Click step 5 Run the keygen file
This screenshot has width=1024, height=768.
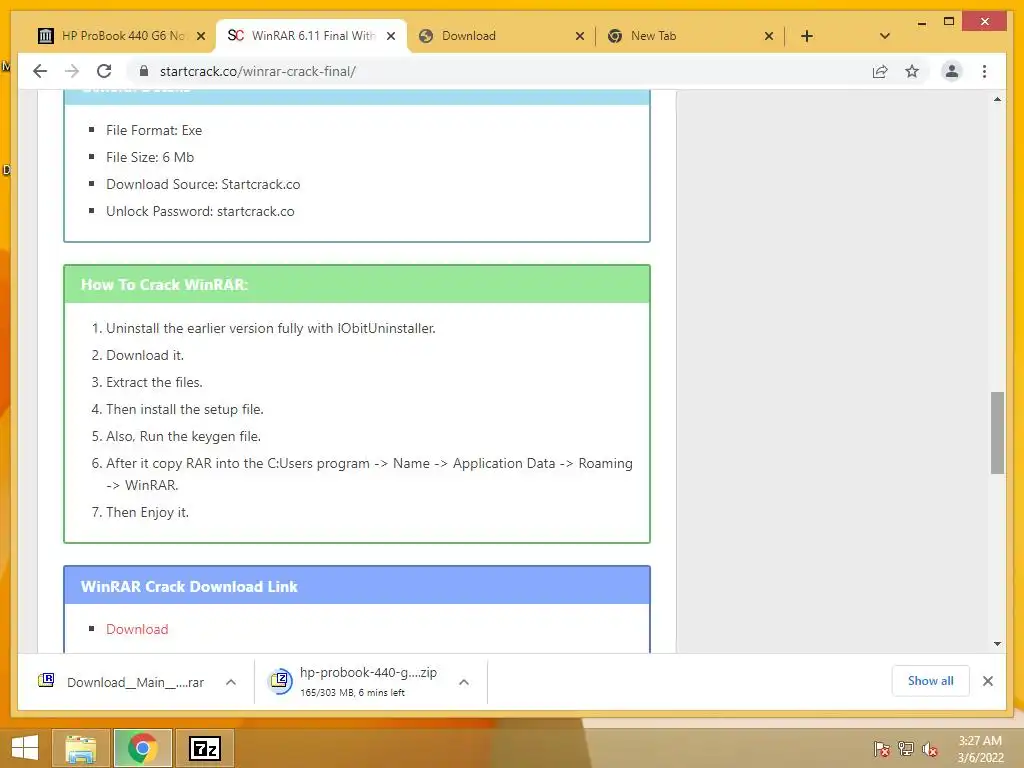[183, 436]
